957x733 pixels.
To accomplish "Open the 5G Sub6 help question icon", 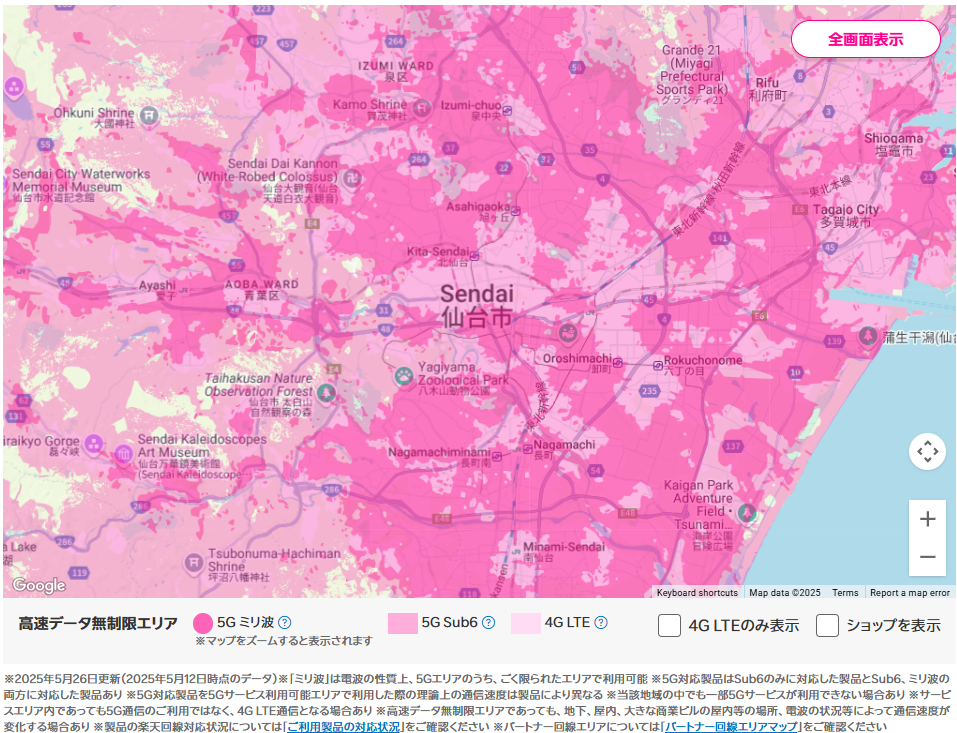I will click(488, 622).
